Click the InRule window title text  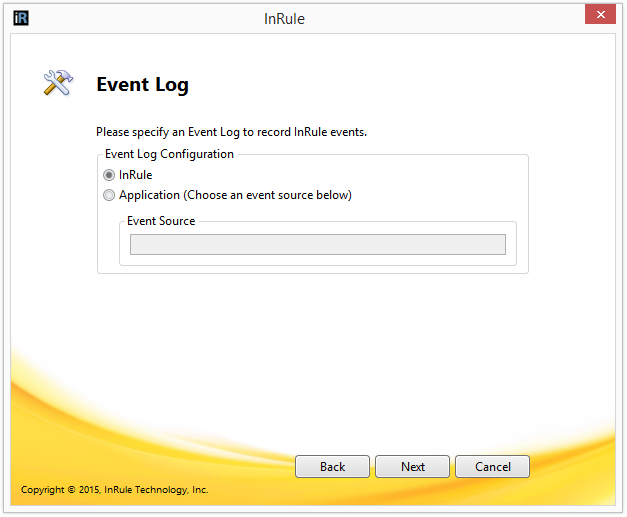click(284, 19)
